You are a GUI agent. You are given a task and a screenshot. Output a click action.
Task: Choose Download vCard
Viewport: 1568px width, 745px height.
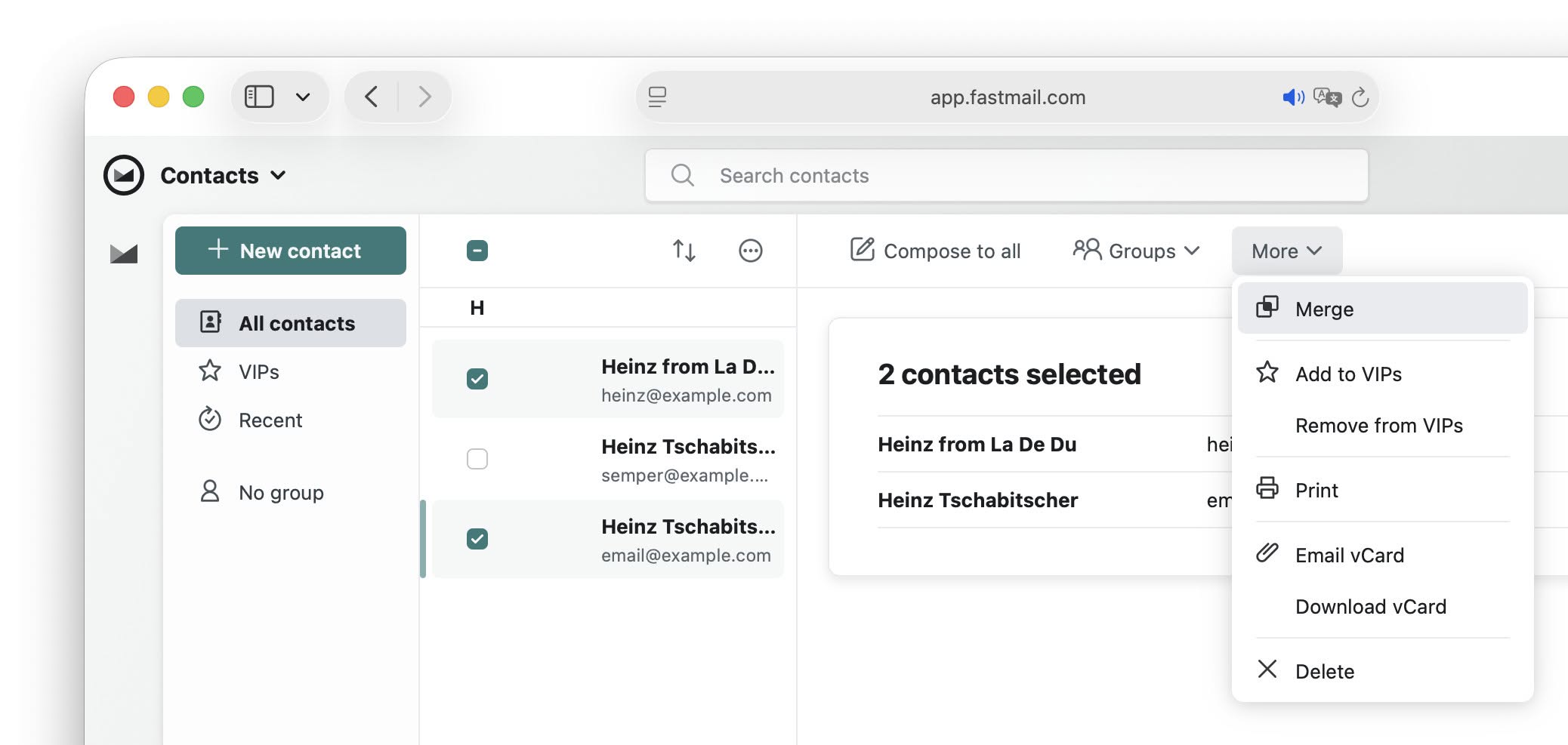coord(1382,606)
